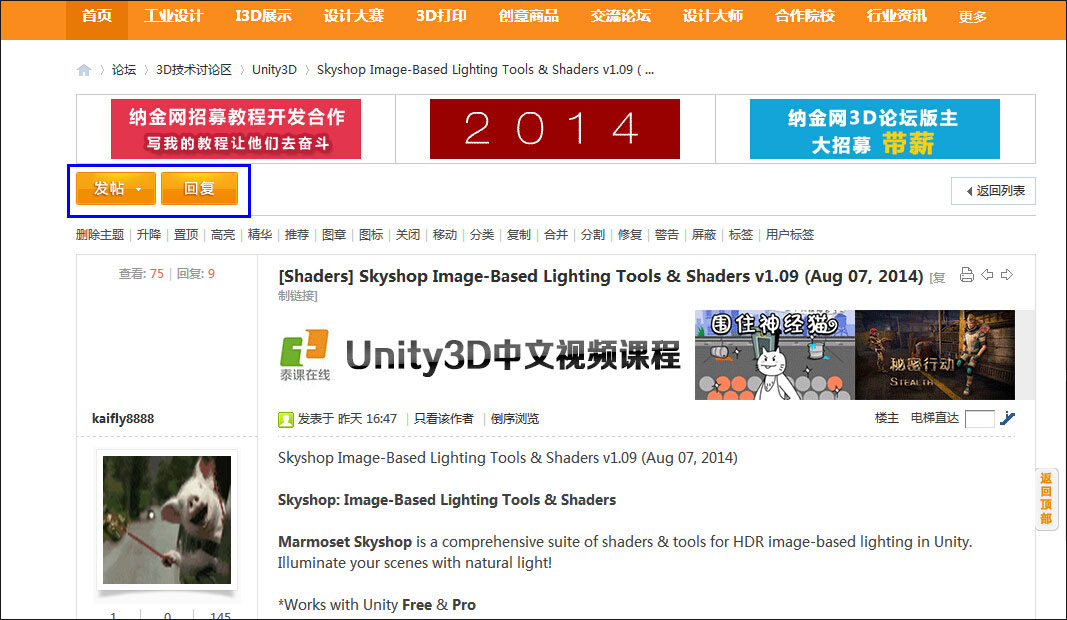Viewport: 1067px width, 620px height.
Task: Open I3D展示 navigation item
Action: 263,16
